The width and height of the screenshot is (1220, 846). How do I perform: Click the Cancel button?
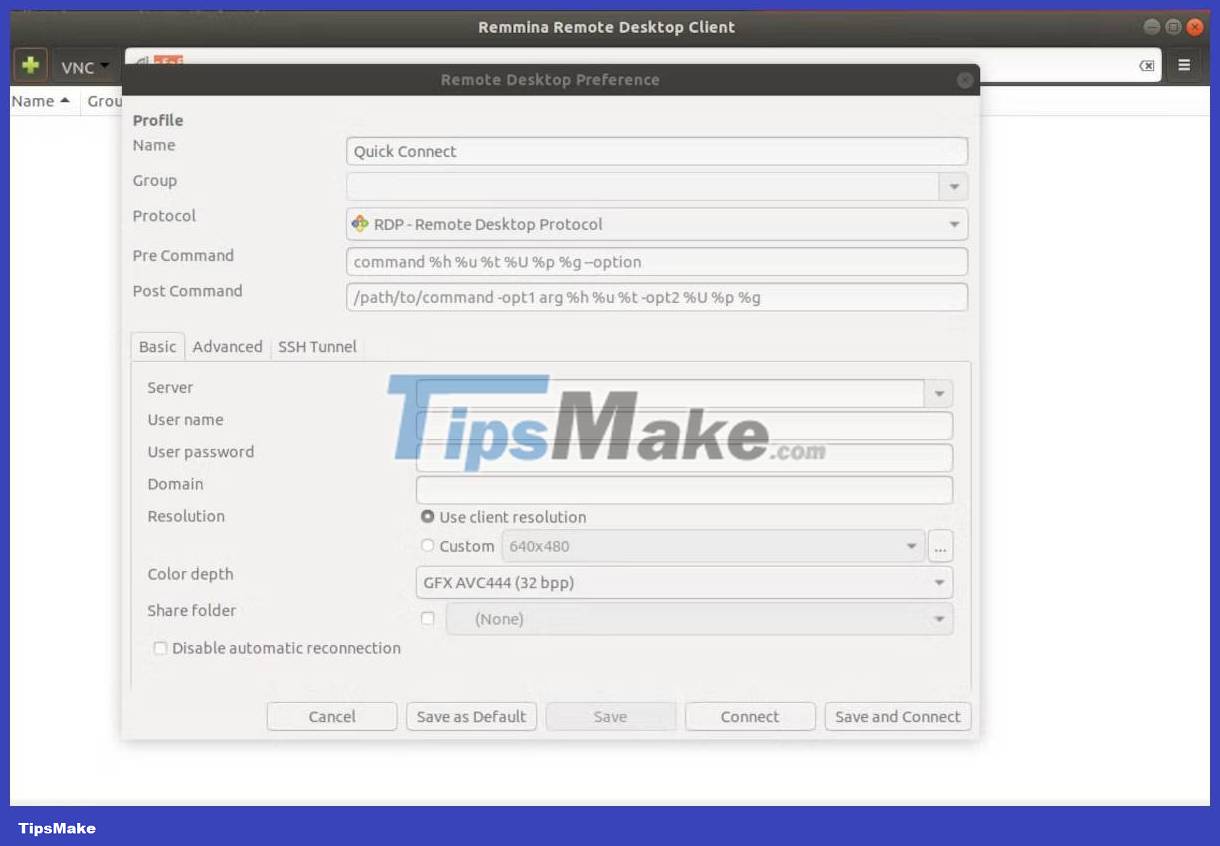point(332,716)
